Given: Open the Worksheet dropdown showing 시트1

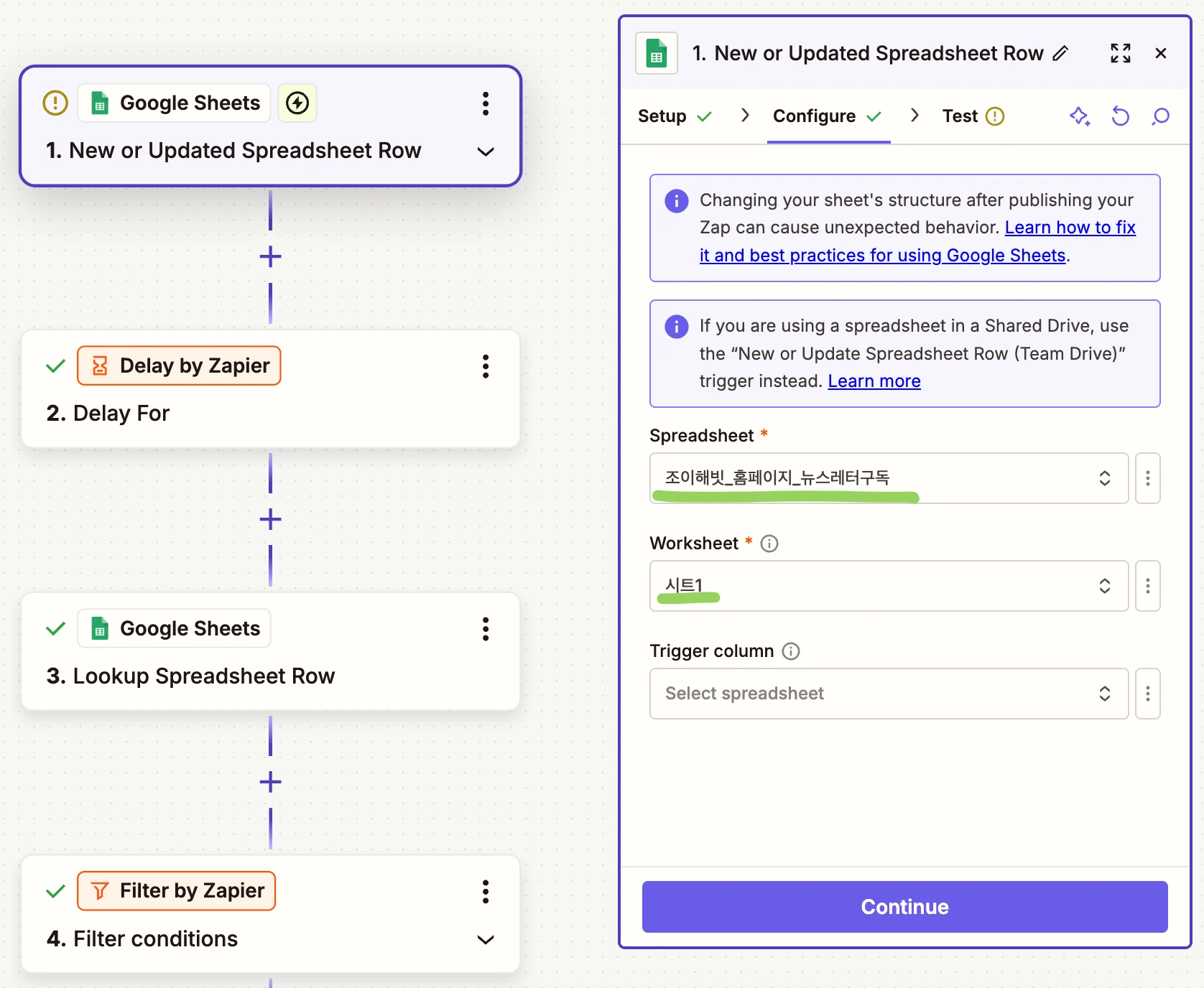Looking at the screenshot, I should pyautogui.click(x=888, y=586).
